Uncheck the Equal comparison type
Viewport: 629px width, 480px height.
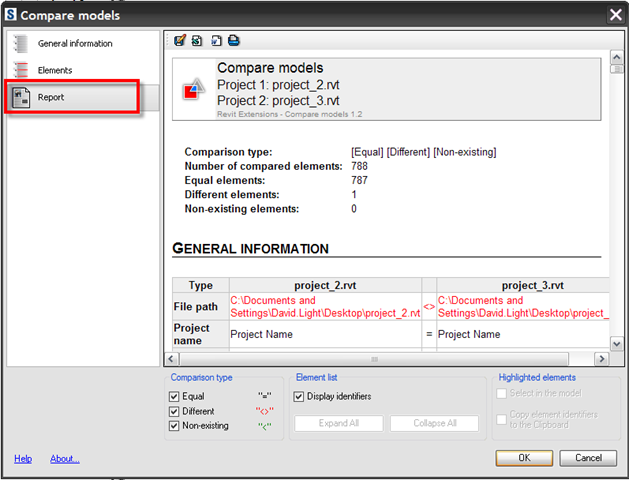coord(174,397)
